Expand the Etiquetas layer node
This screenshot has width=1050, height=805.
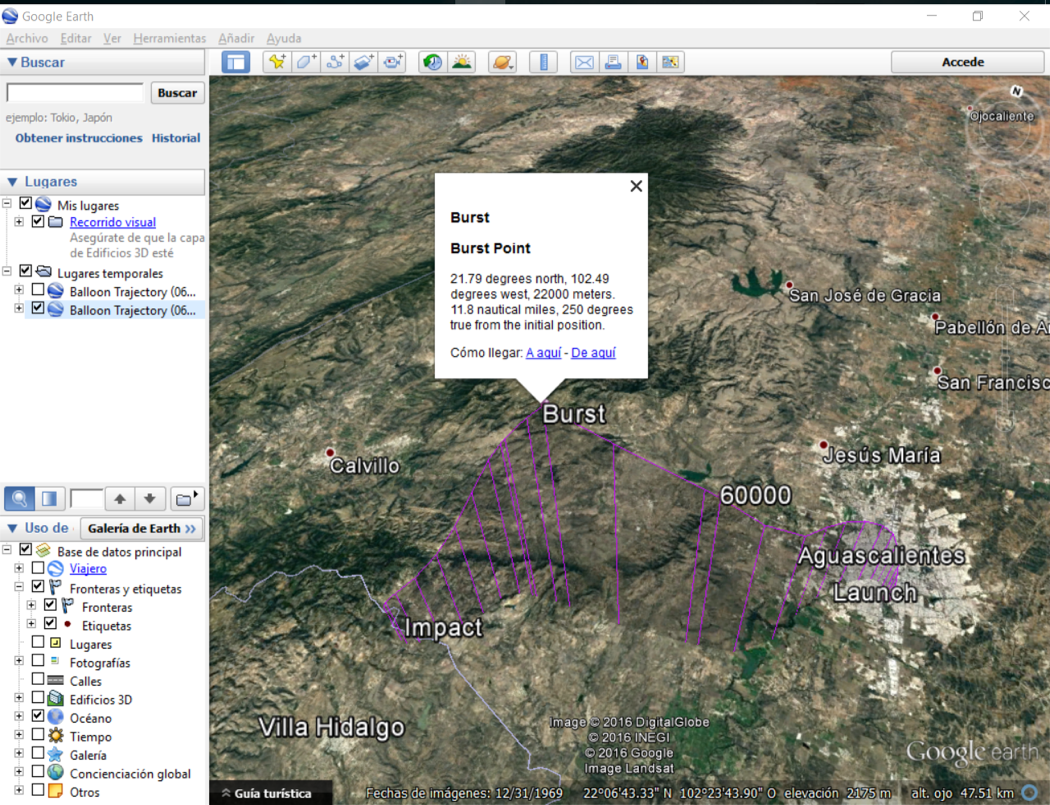tap(31, 624)
